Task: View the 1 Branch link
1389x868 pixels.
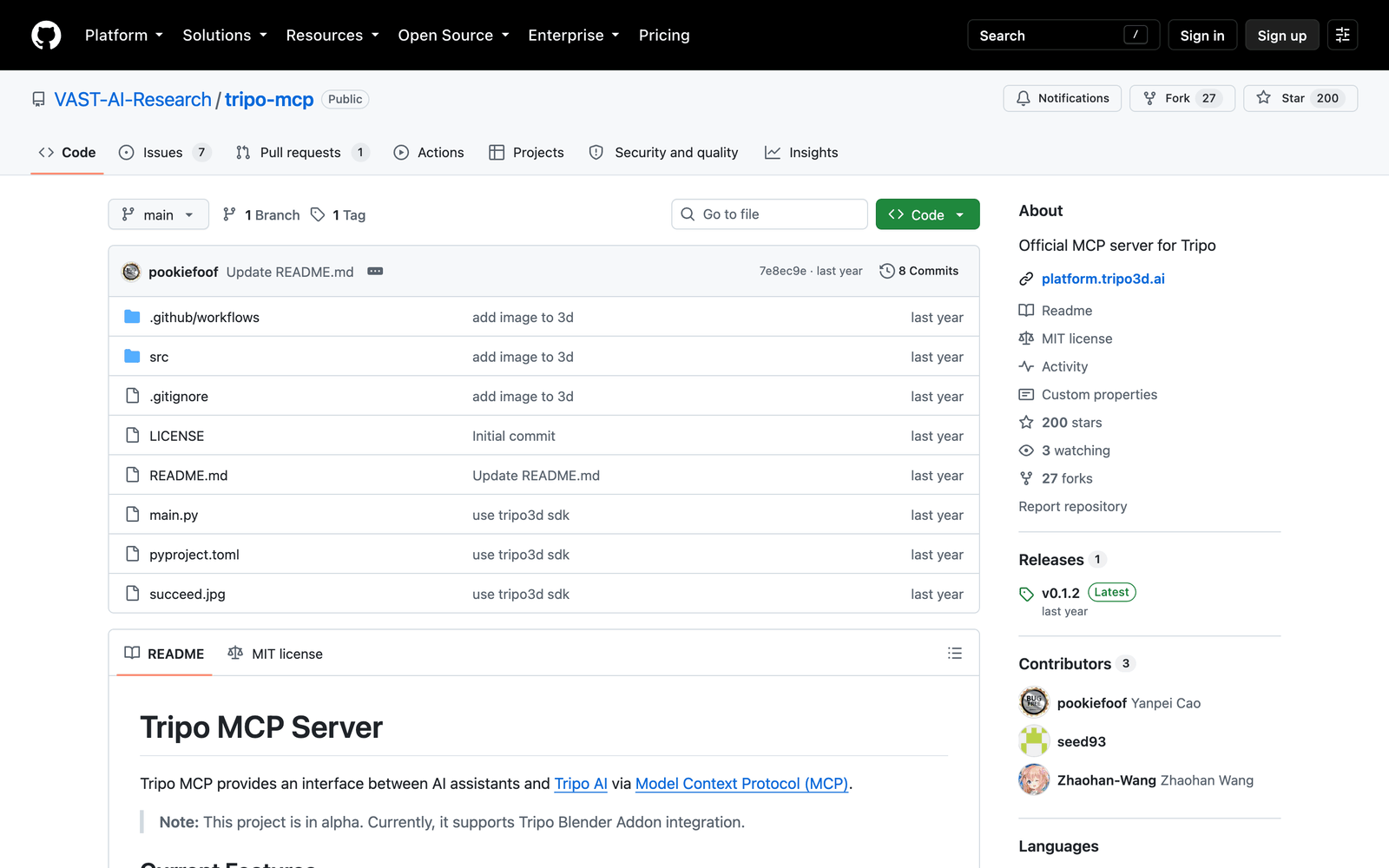Action: click(261, 215)
